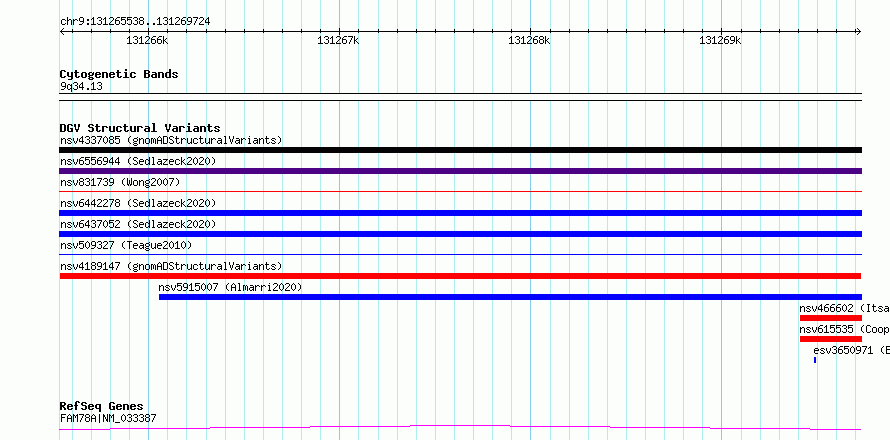Open the nsv831739 (Wong2007) label
Screen dimensions: 890x440
[120, 182]
